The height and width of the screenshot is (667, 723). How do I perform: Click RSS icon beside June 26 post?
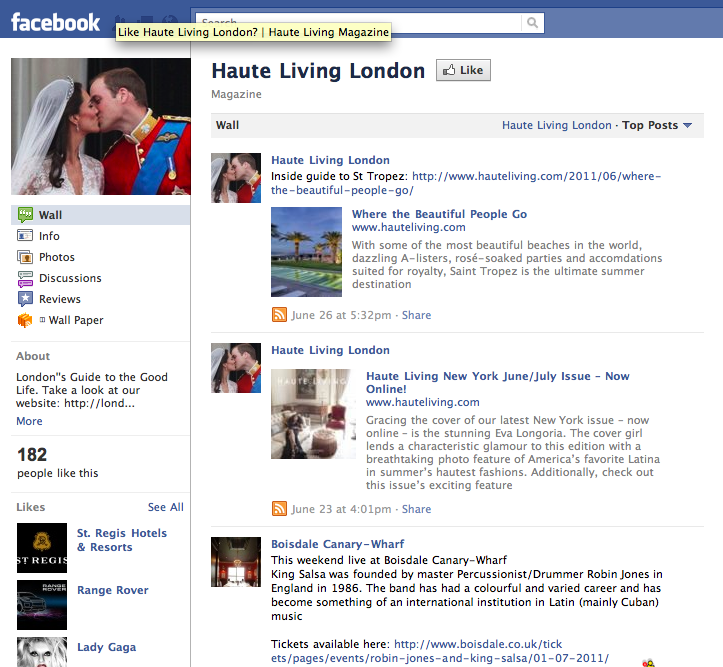[280, 315]
